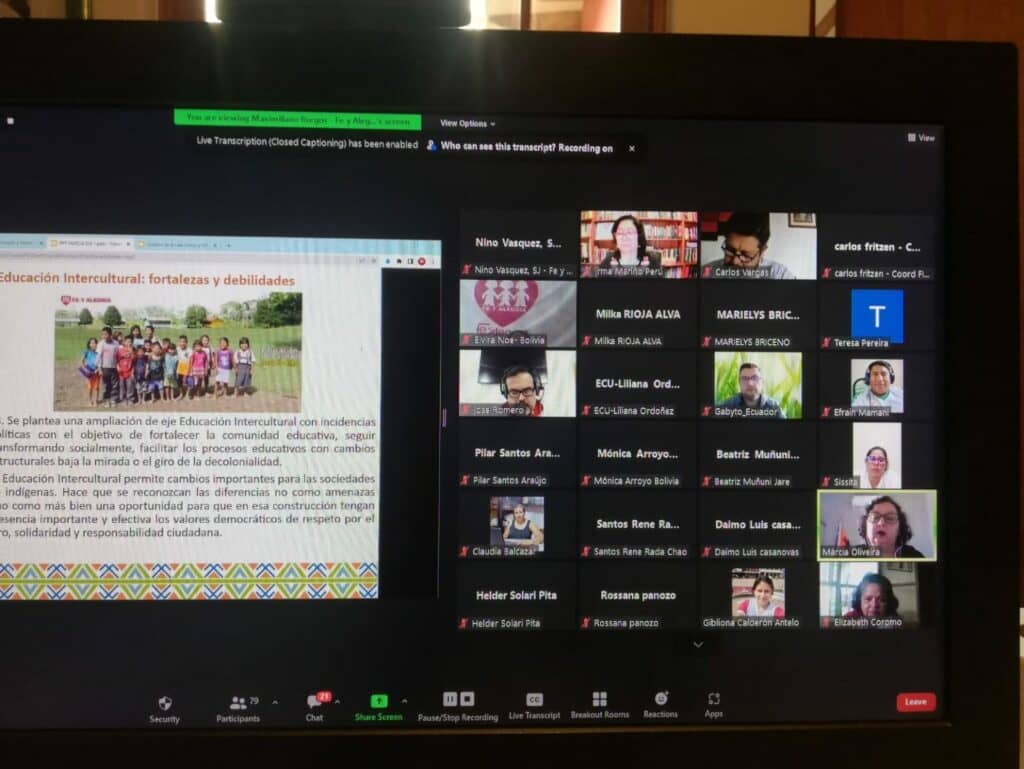Select Carlos Vargas's video tile
The image size is (1024, 769).
[758, 245]
